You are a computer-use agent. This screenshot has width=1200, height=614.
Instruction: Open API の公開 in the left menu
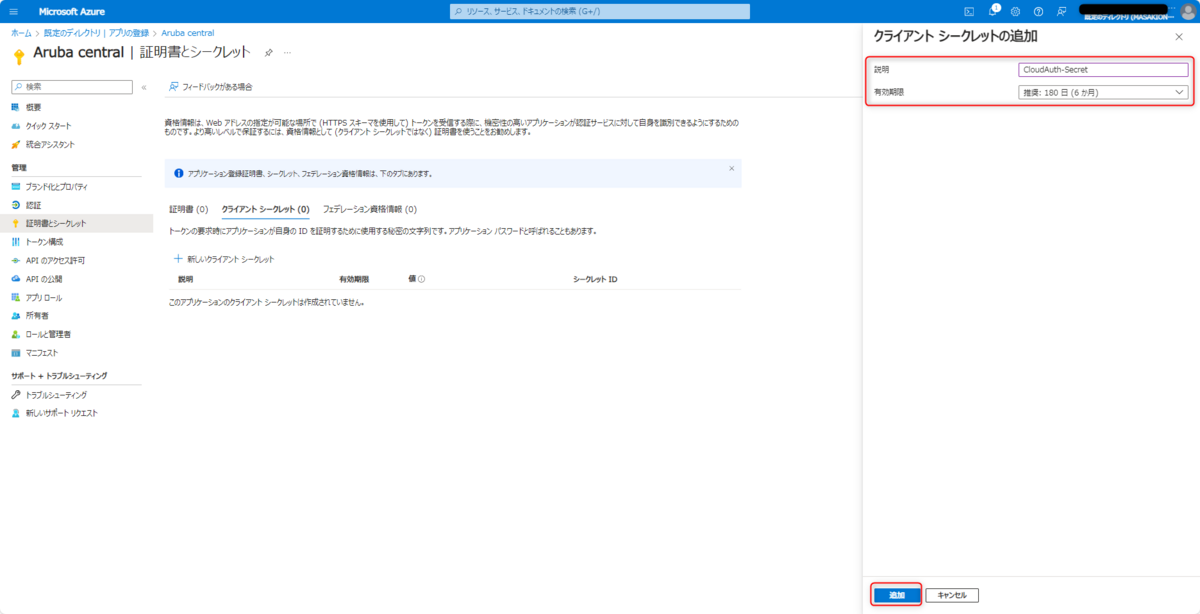(44, 279)
